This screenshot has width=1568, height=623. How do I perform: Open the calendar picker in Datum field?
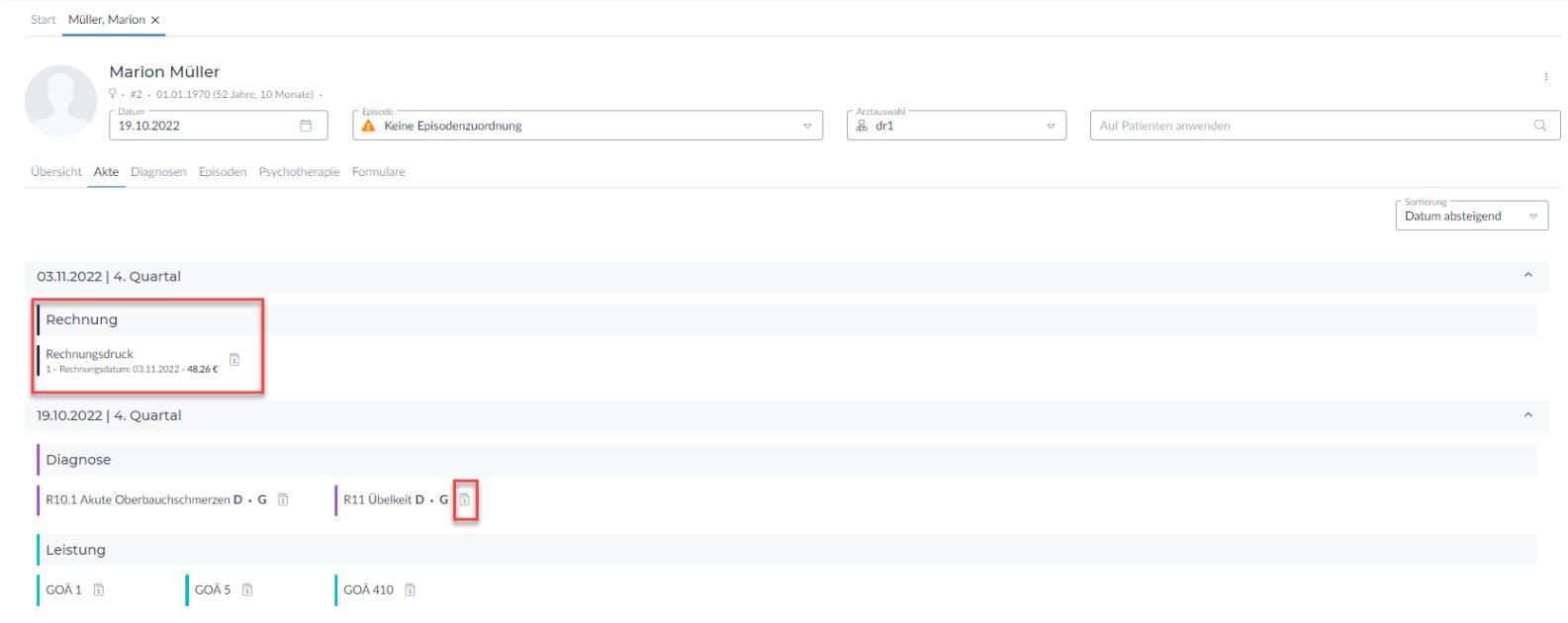[306, 126]
